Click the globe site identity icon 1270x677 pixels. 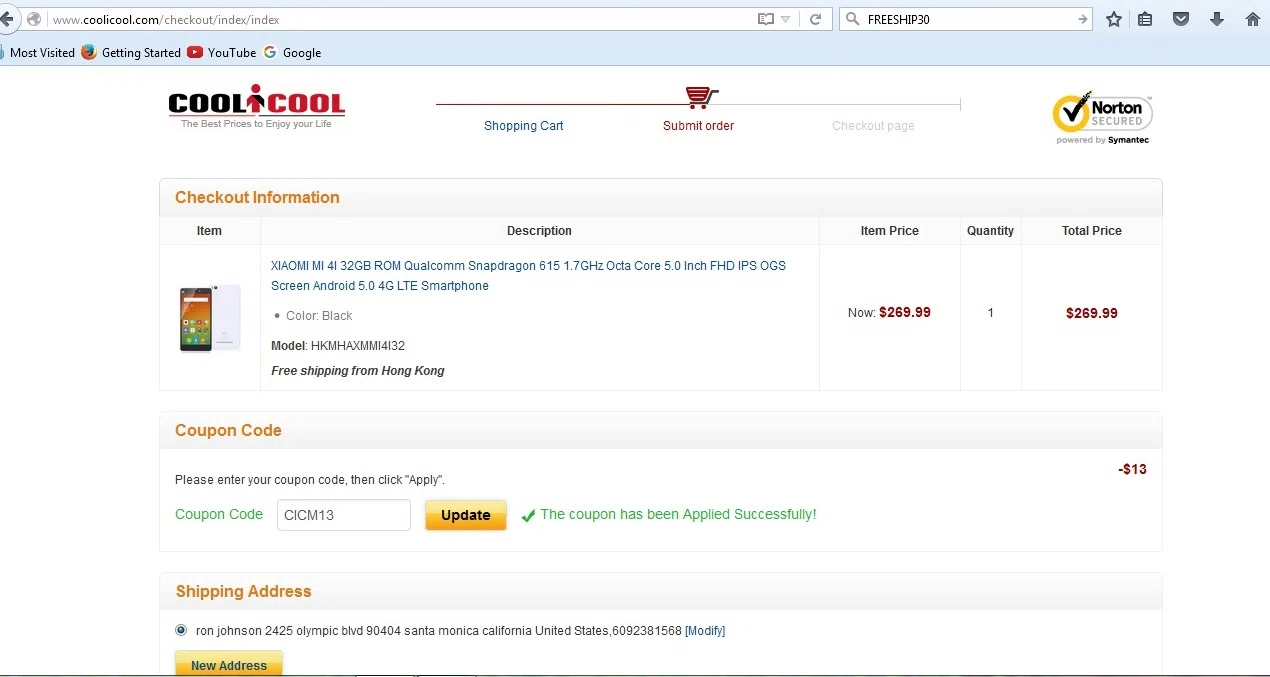pyautogui.click(x=34, y=19)
